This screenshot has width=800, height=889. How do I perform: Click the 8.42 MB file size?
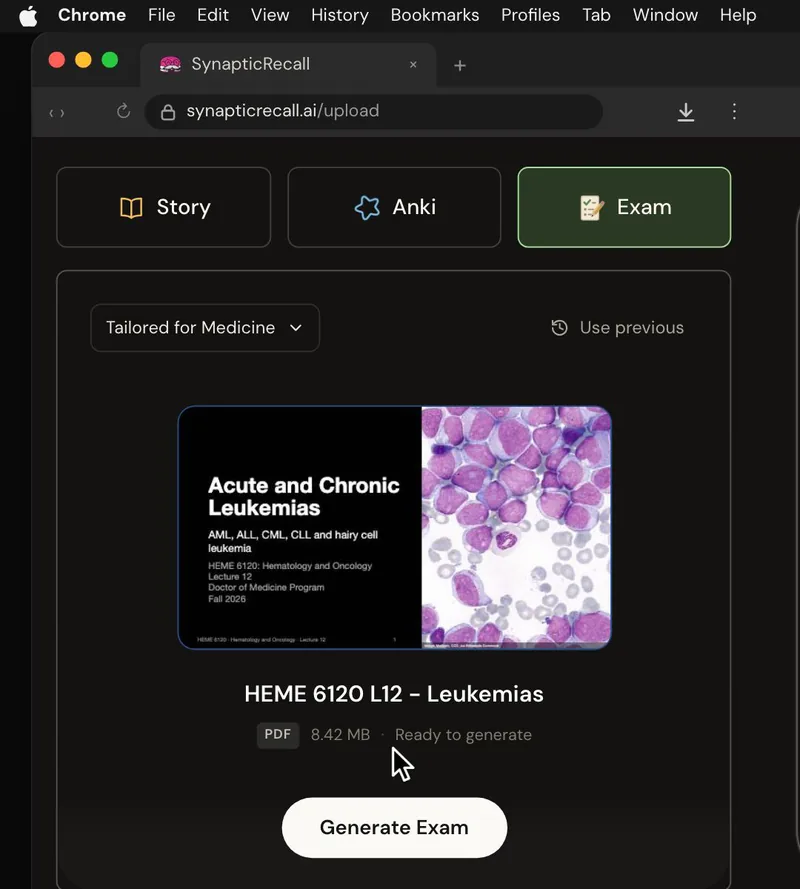340,735
